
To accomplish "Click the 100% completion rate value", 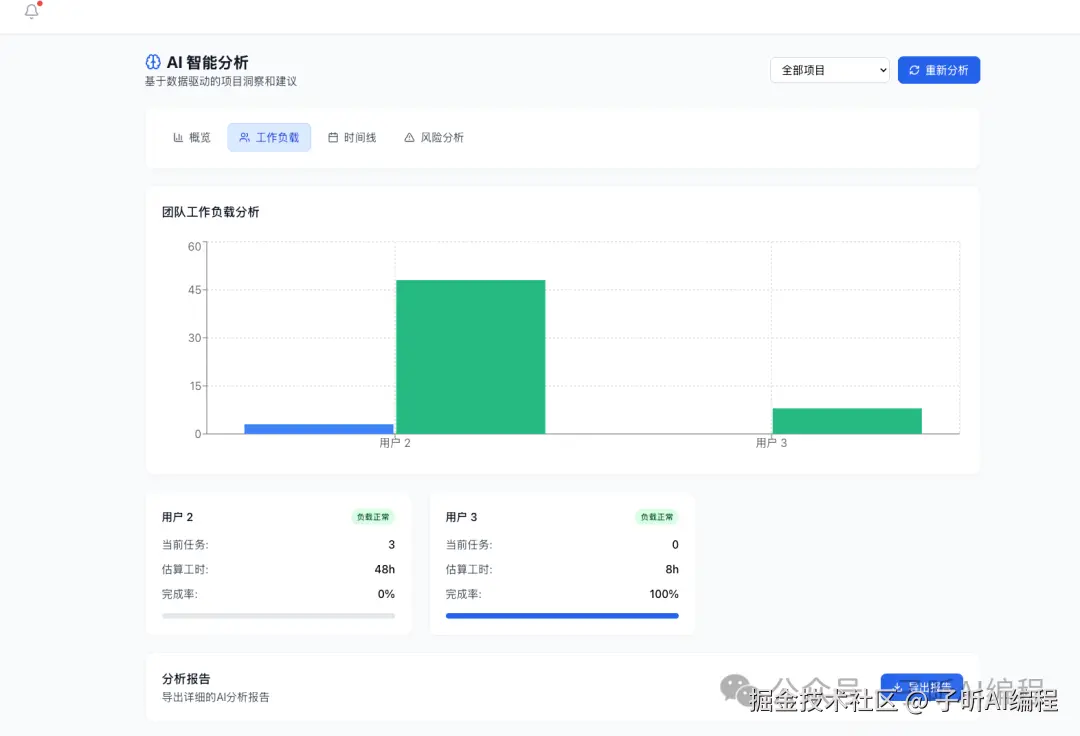I will coord(664,594).
